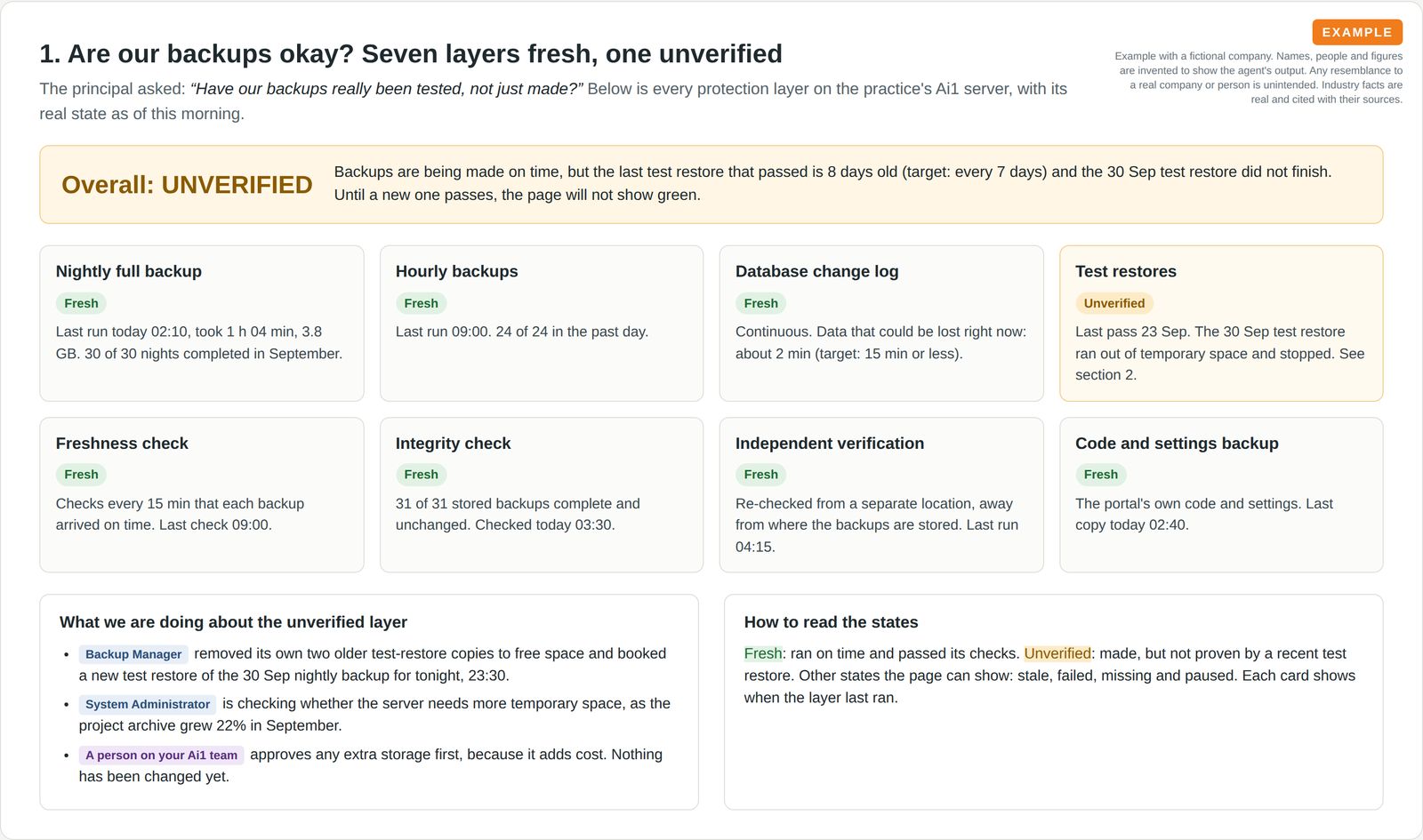Screen dimensions: 1423x840
Task: Click the Unverified badge under Test restores
Action: pos(1114,303)
